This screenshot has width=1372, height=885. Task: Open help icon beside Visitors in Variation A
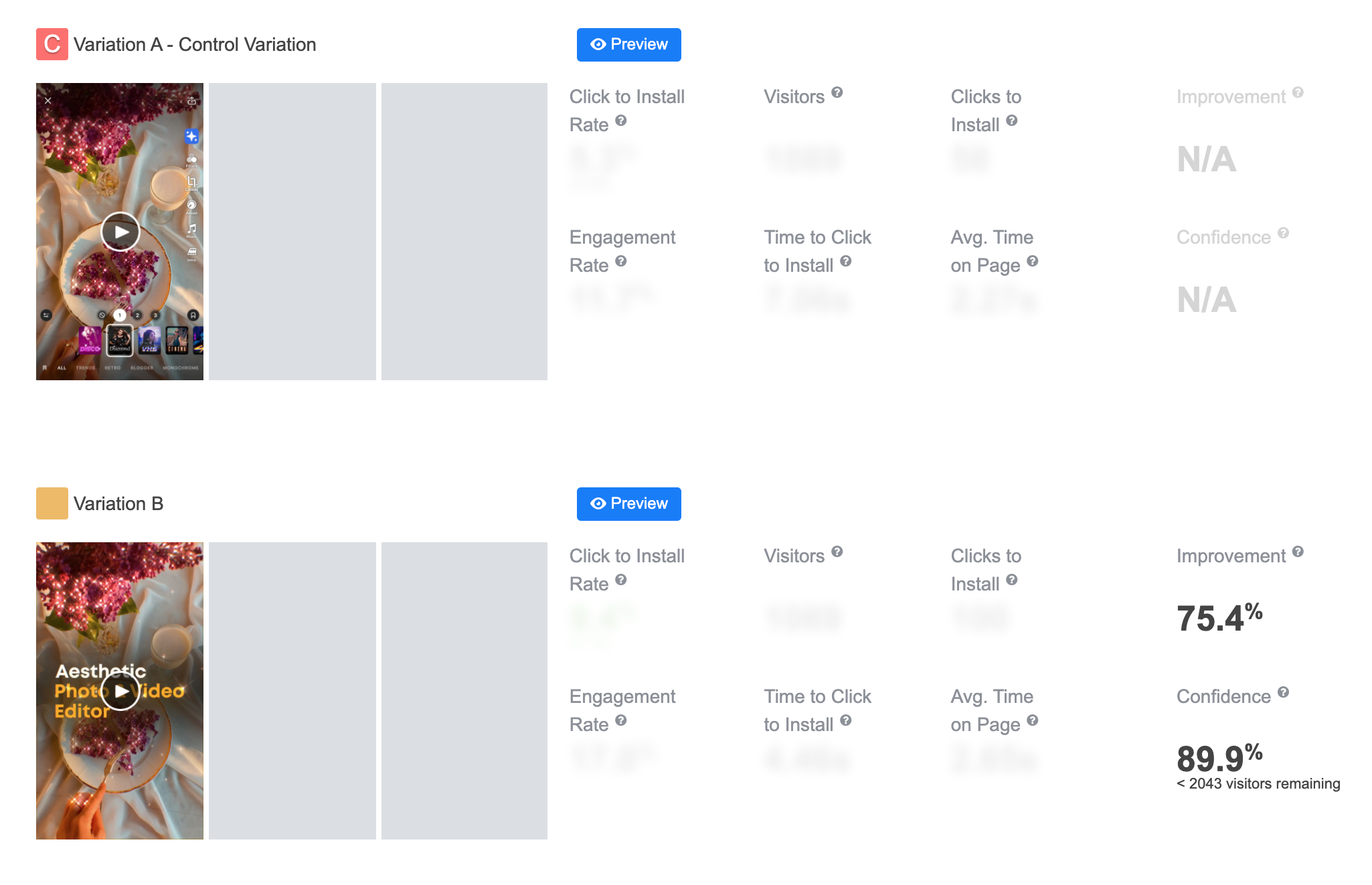(837, 92)
